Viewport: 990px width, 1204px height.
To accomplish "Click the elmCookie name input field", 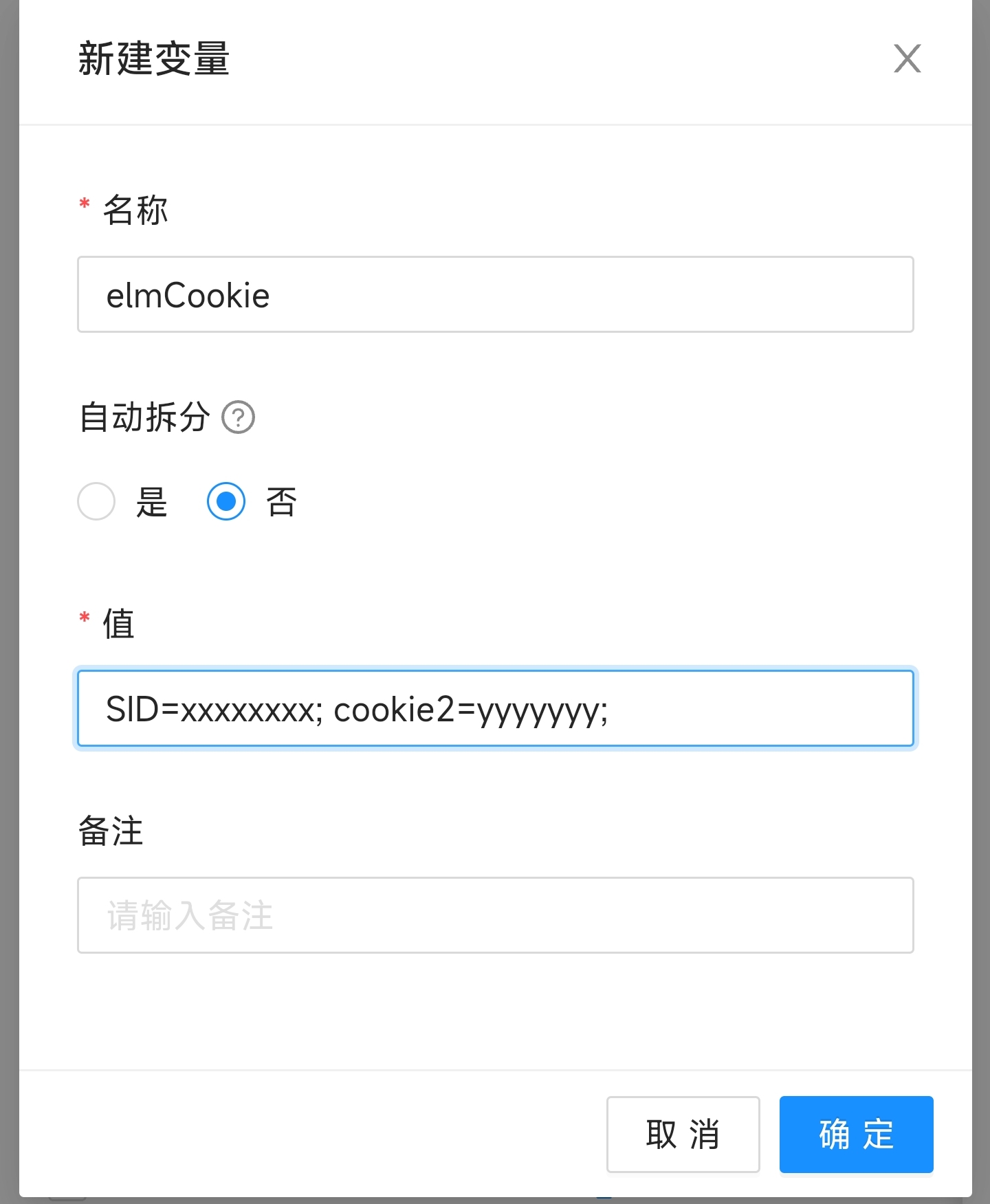I will [x=495, y=294].
